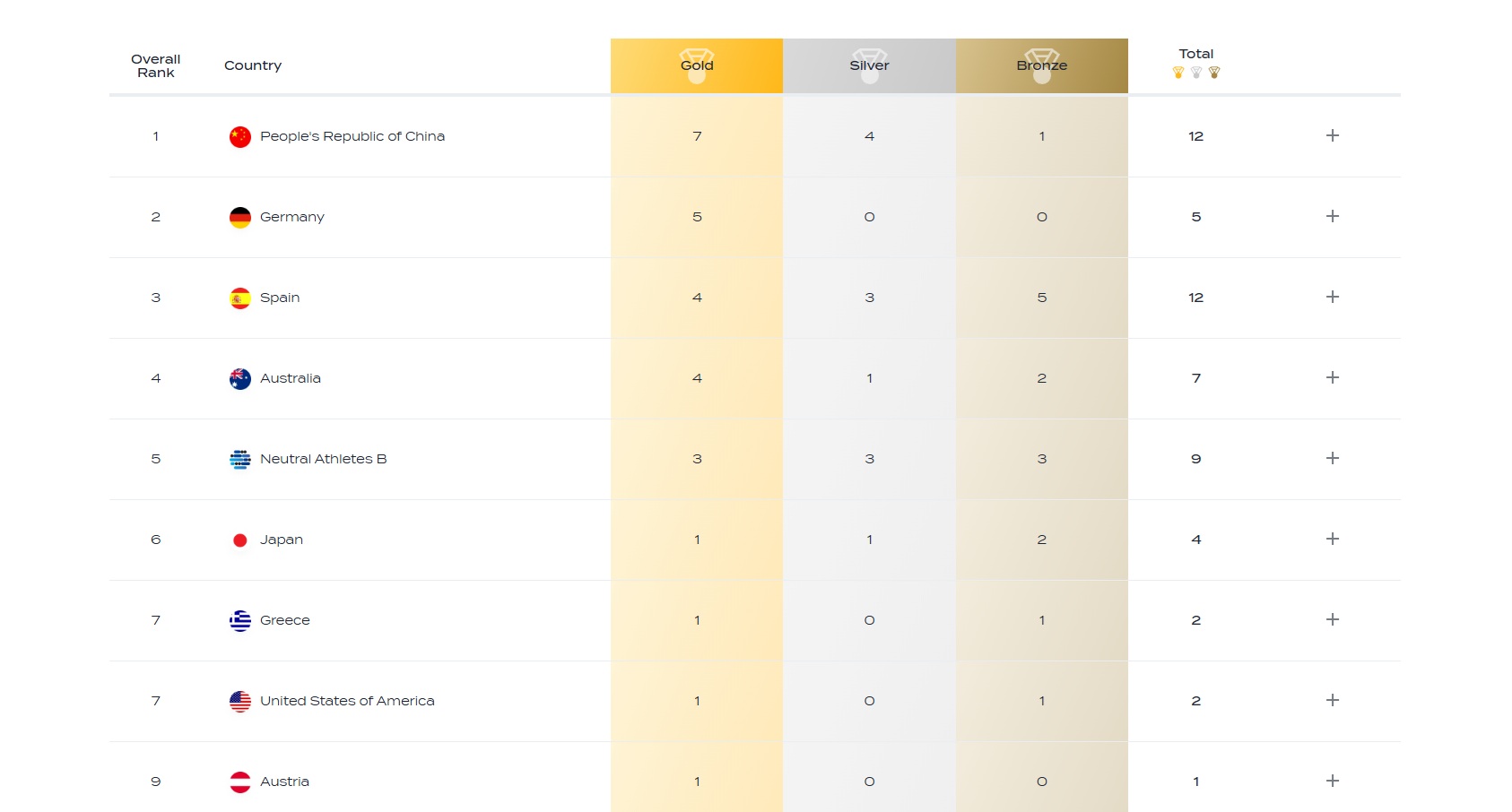1512x812 pixels.
Task: Click the China flag icon
Action: [239, 136]
